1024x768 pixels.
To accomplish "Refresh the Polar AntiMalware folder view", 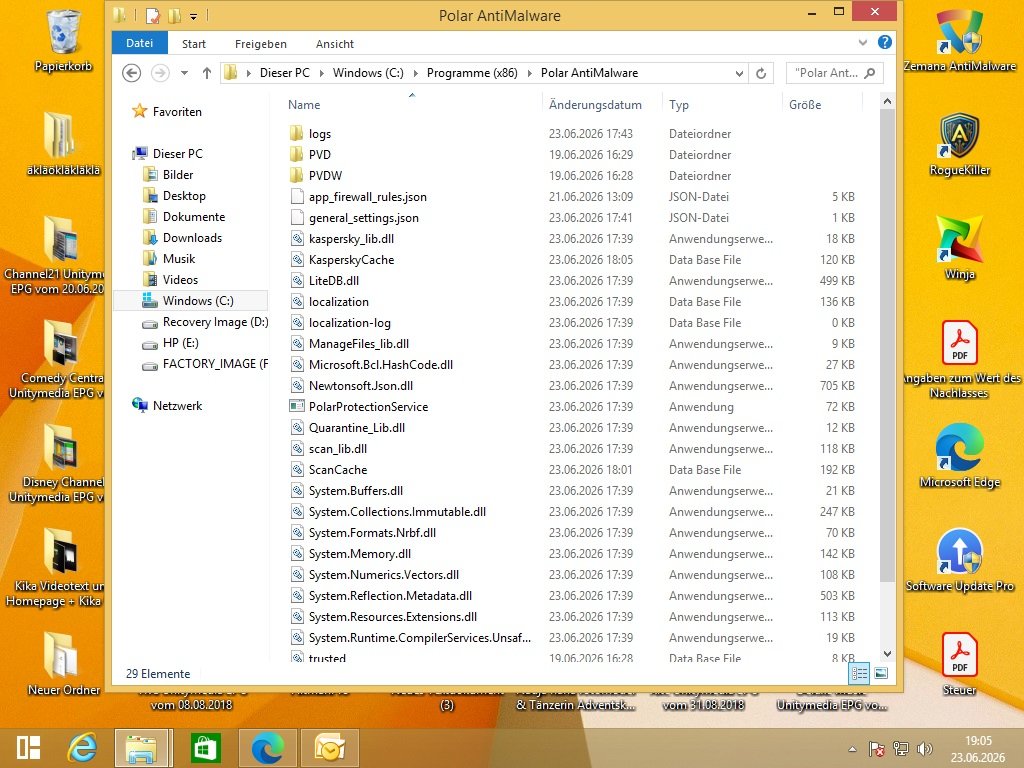I will point(761,73).
